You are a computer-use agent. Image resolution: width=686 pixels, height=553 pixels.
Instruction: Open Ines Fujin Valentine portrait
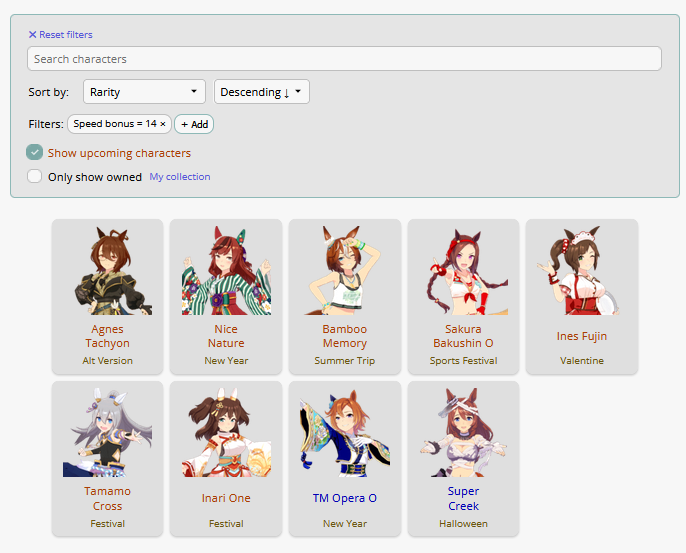(581, 271)
